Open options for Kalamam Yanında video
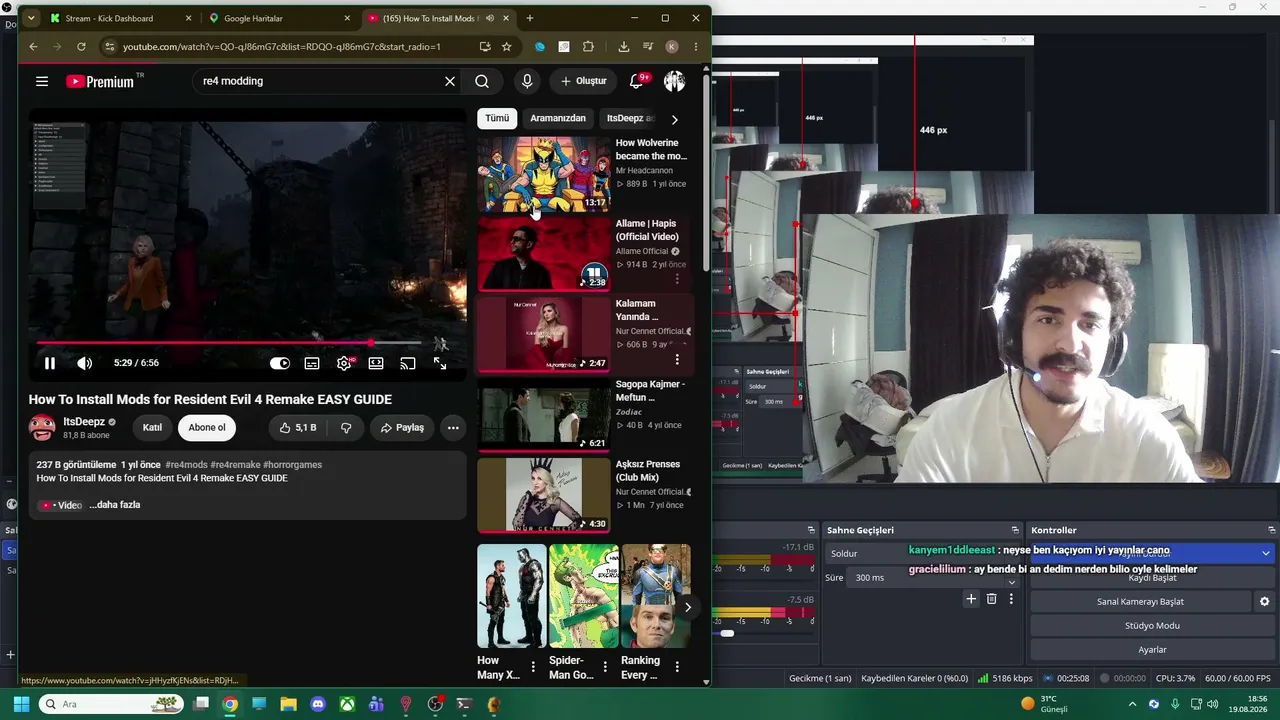This screenshot has height=720, width=1280. (x=677, y=359)
